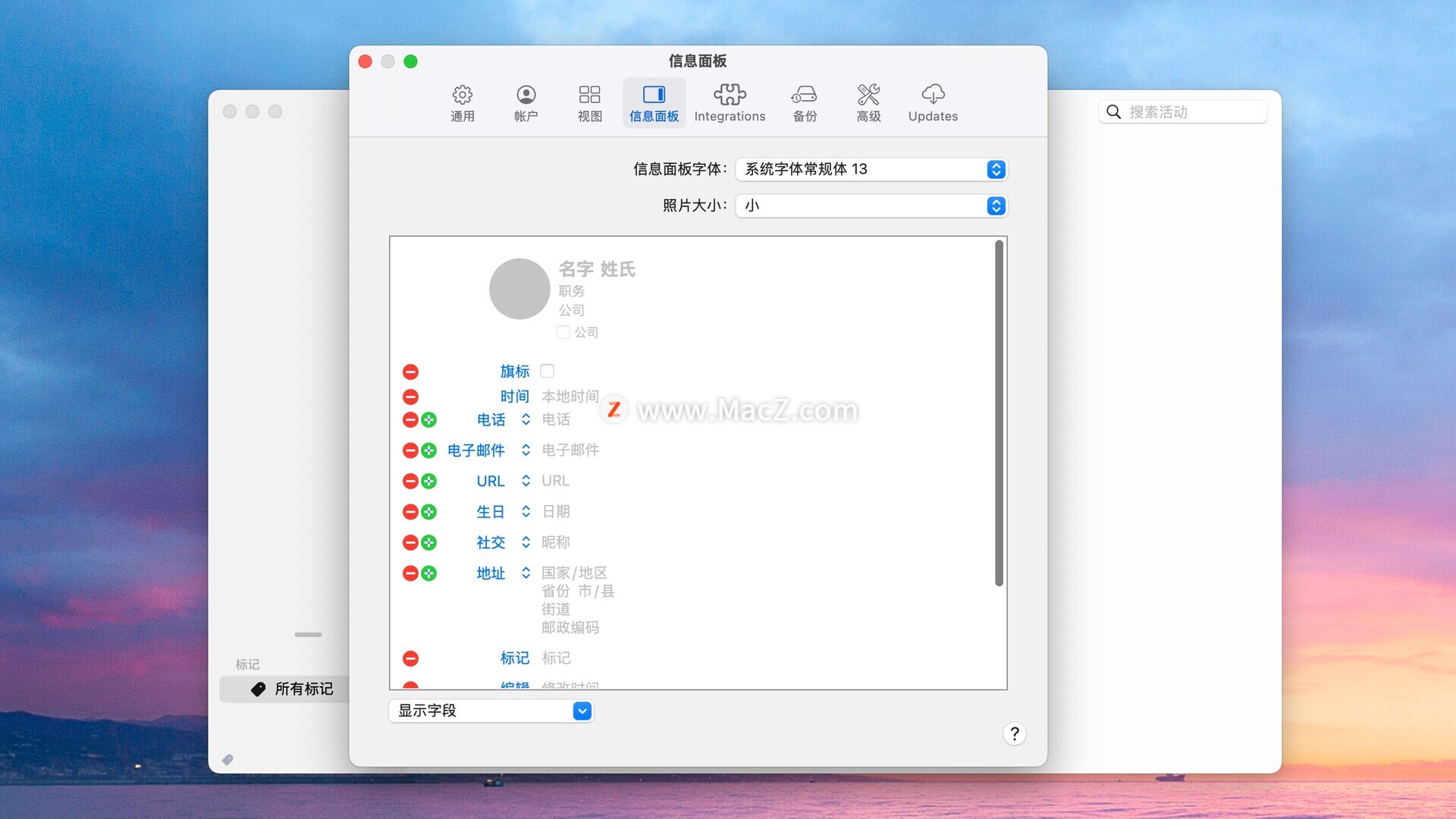Viewport: 1456px width, 819px height.
Task: Add another URL field with plus
Action: [x=429, y=481]
